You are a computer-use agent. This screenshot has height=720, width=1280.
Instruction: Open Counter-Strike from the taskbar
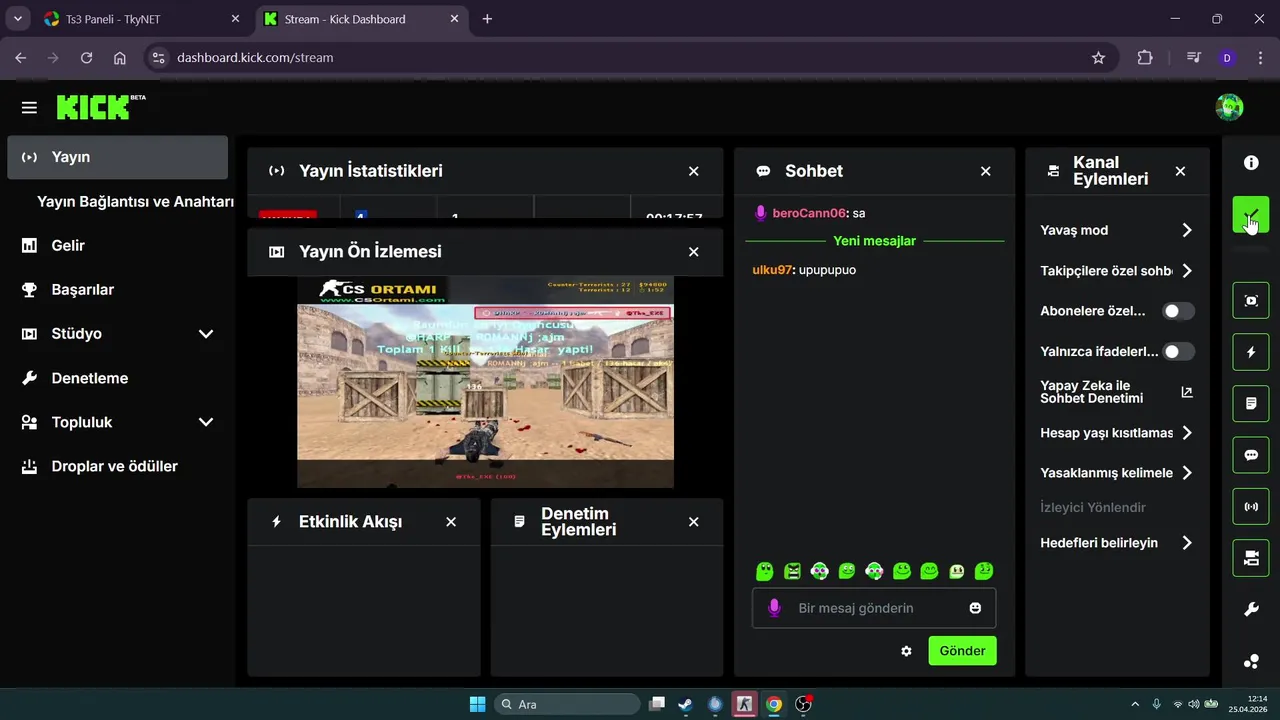743,704
